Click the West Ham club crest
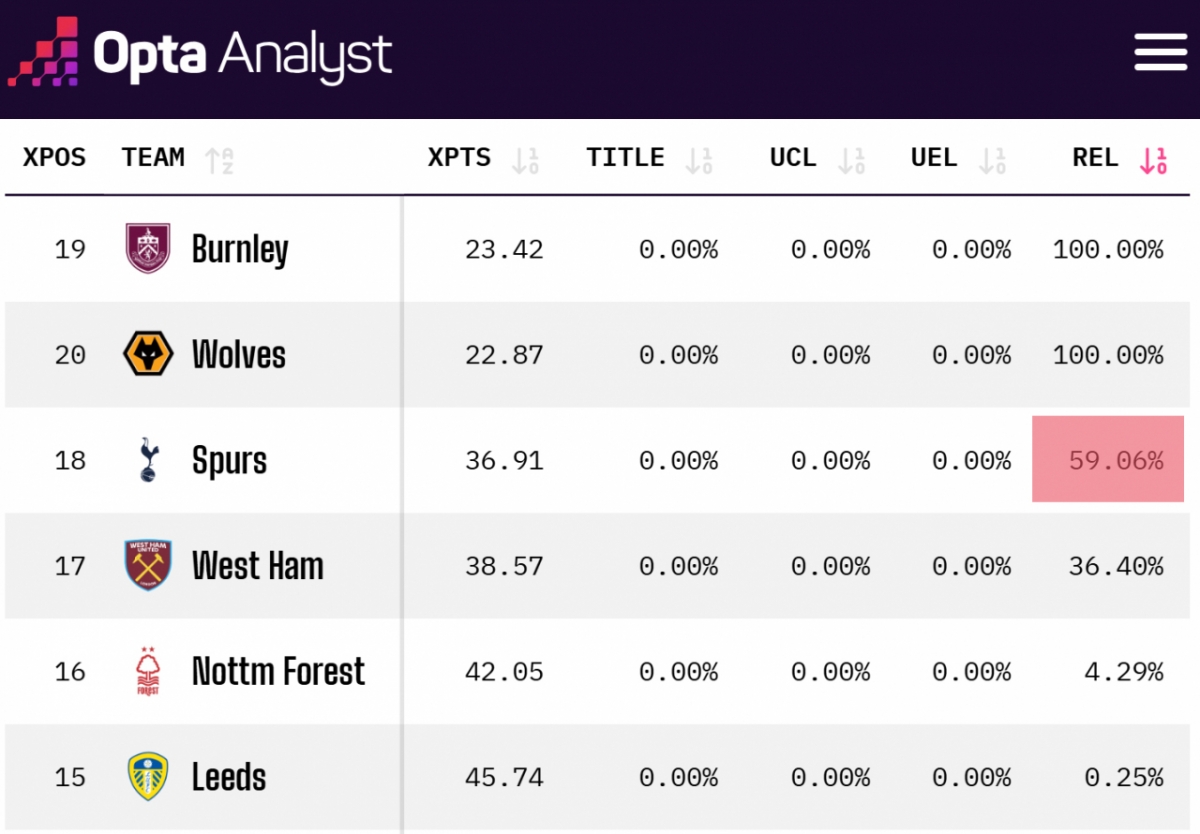Image resolution: width=1200 pixels, height=834 pixels. [148, 566]
